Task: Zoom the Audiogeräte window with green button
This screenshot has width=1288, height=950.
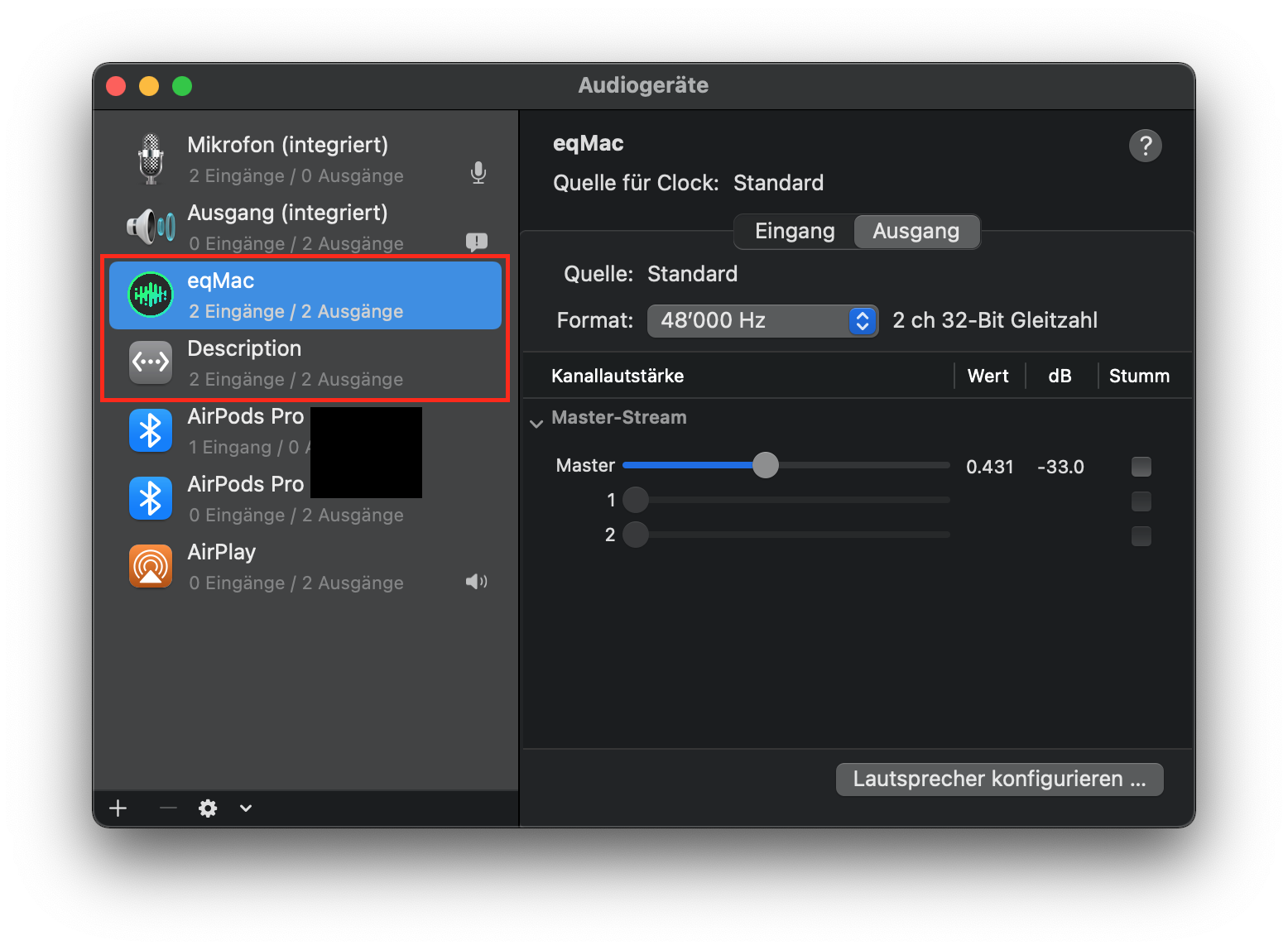Action: tap(182, 86)
